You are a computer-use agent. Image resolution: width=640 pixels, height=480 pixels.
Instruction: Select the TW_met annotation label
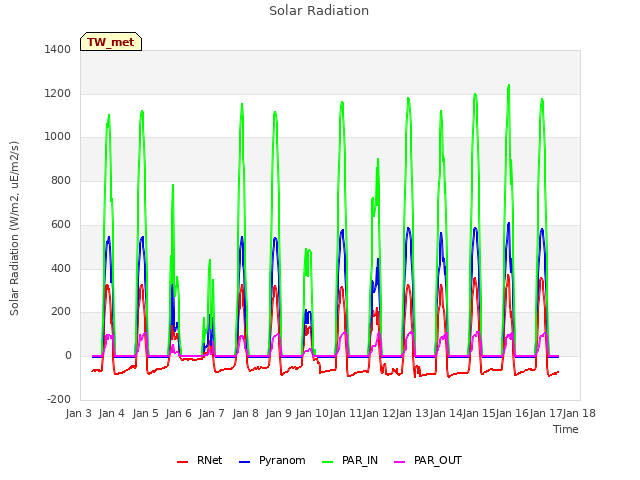pos(111,42)
